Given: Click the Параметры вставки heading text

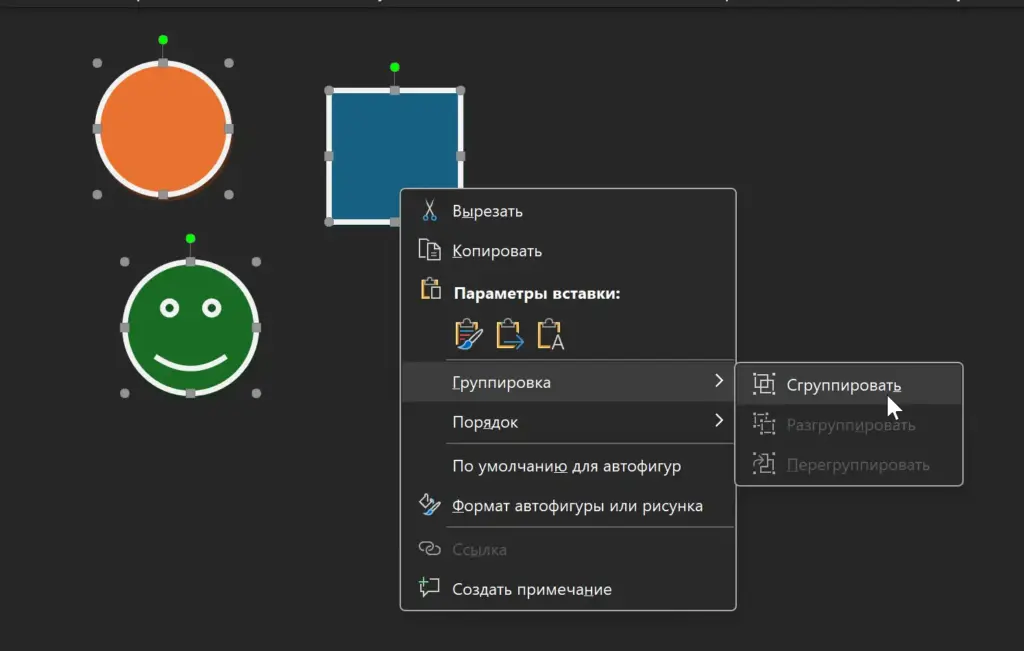Looking at the screenshot, I should pos(537,294).
